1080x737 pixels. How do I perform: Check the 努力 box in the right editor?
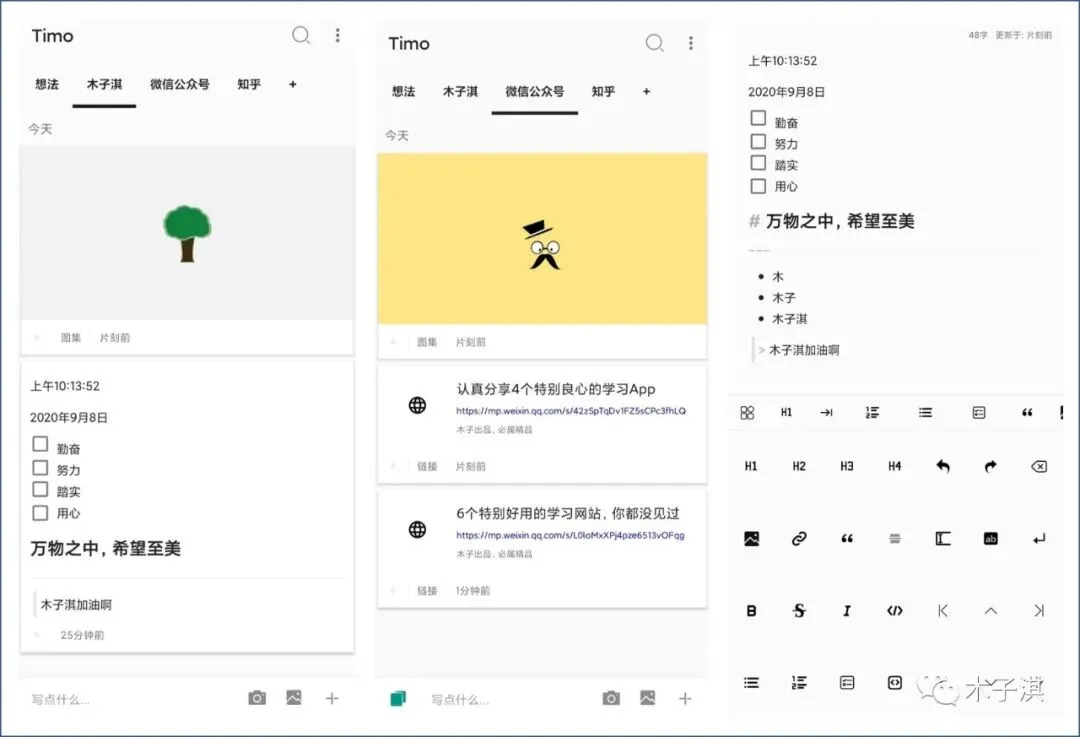point(758,141)
